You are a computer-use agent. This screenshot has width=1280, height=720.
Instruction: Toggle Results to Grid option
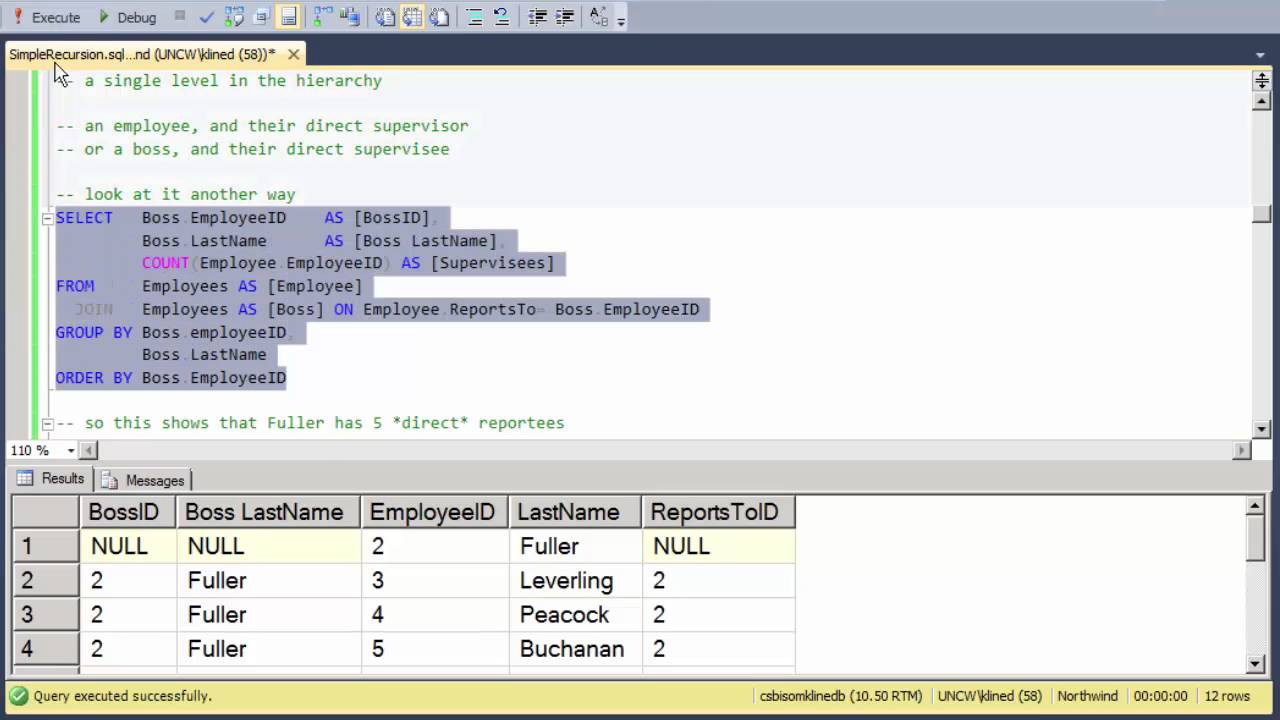tap(412, 17)
